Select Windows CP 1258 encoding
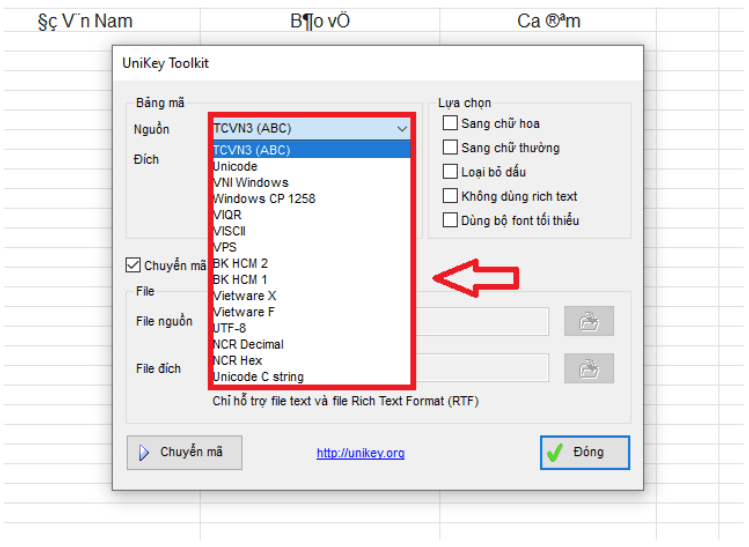Image resolution: width=749 pixels, height=547 pixels. click(264, 199)
